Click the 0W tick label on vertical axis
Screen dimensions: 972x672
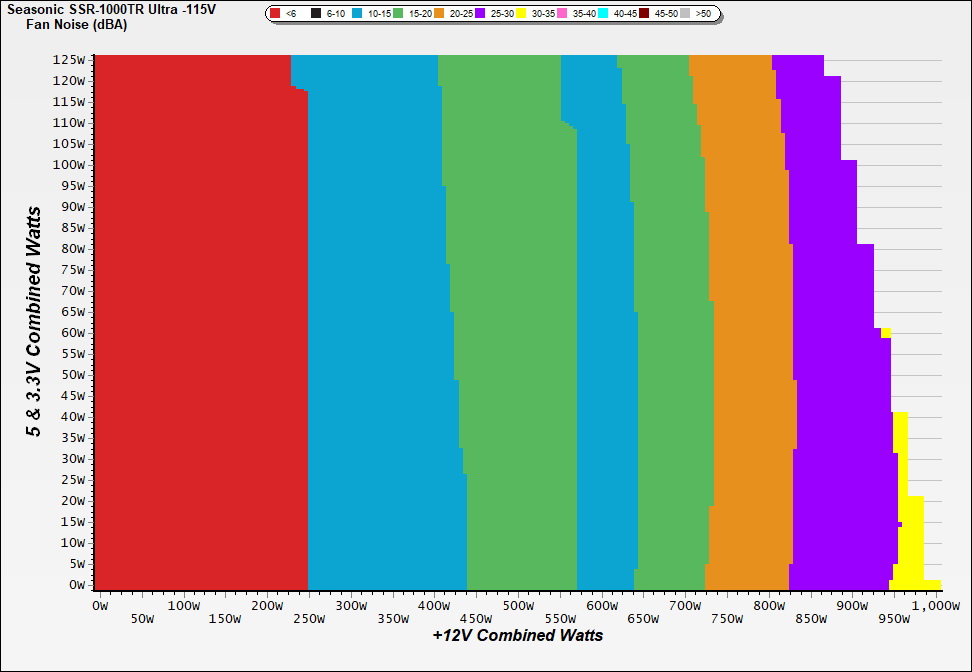coord(77,585)
